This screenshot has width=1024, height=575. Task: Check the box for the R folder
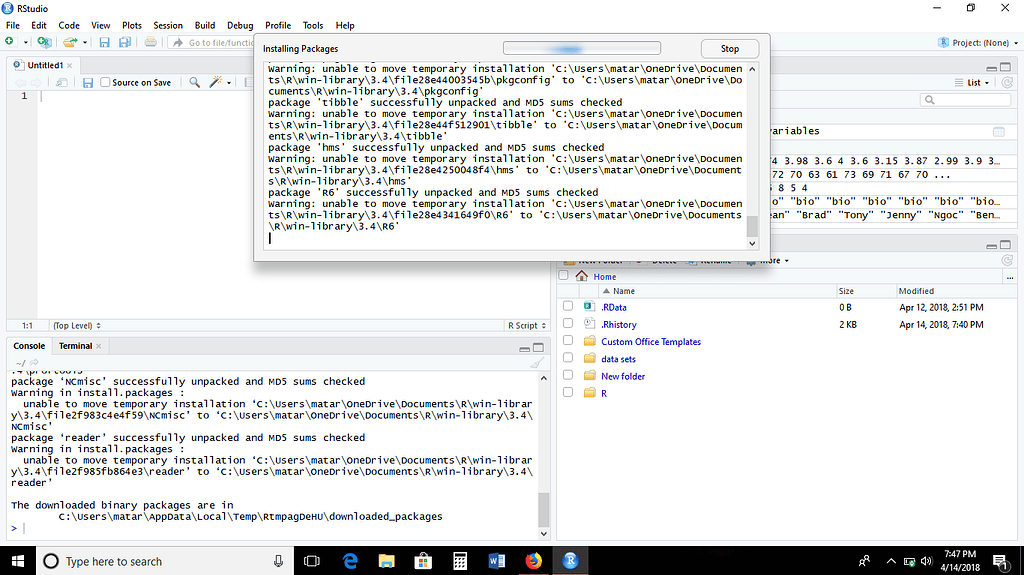(568, 392)
